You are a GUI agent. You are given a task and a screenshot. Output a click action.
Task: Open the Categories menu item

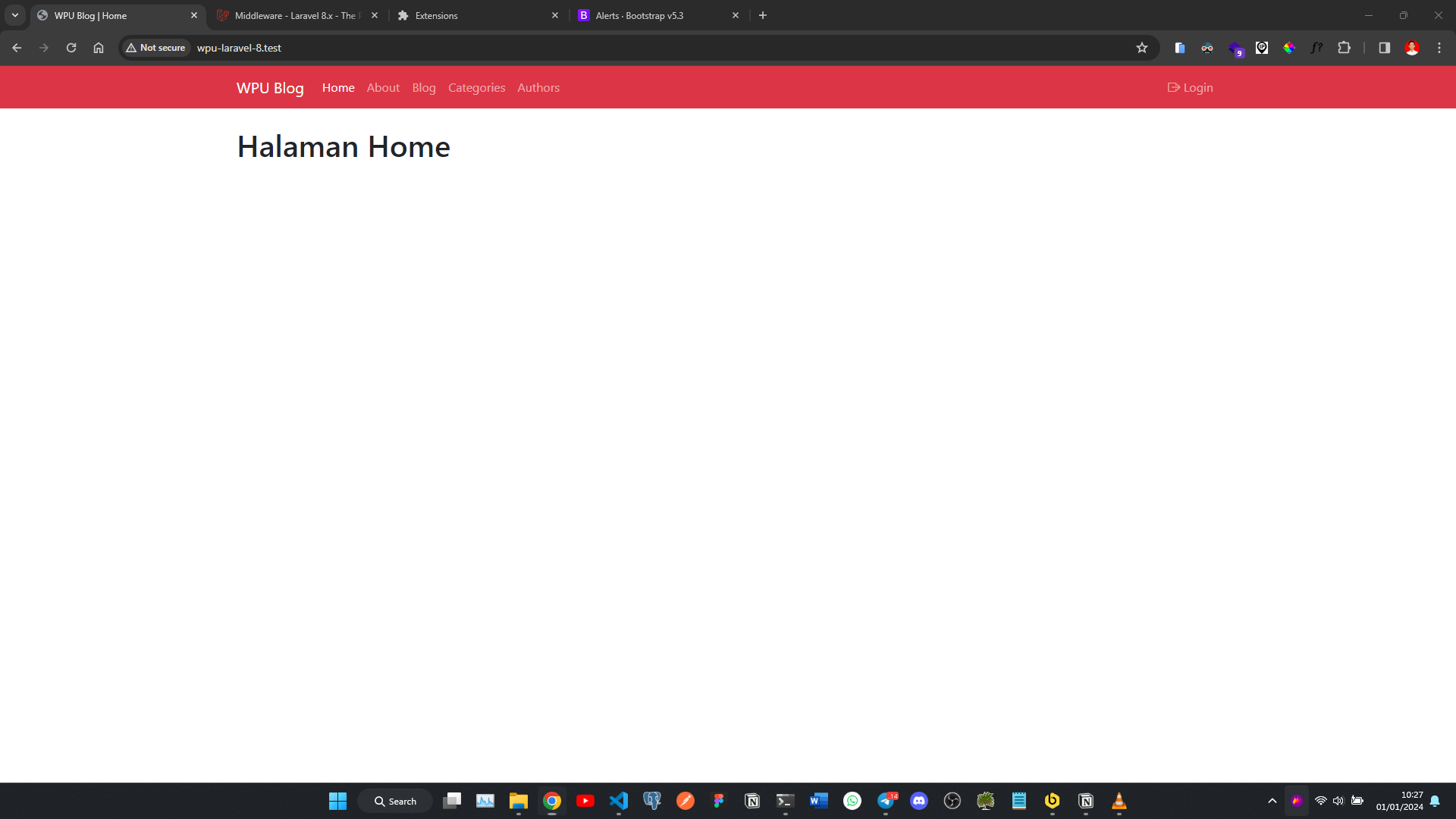click(x=477, y=87)
